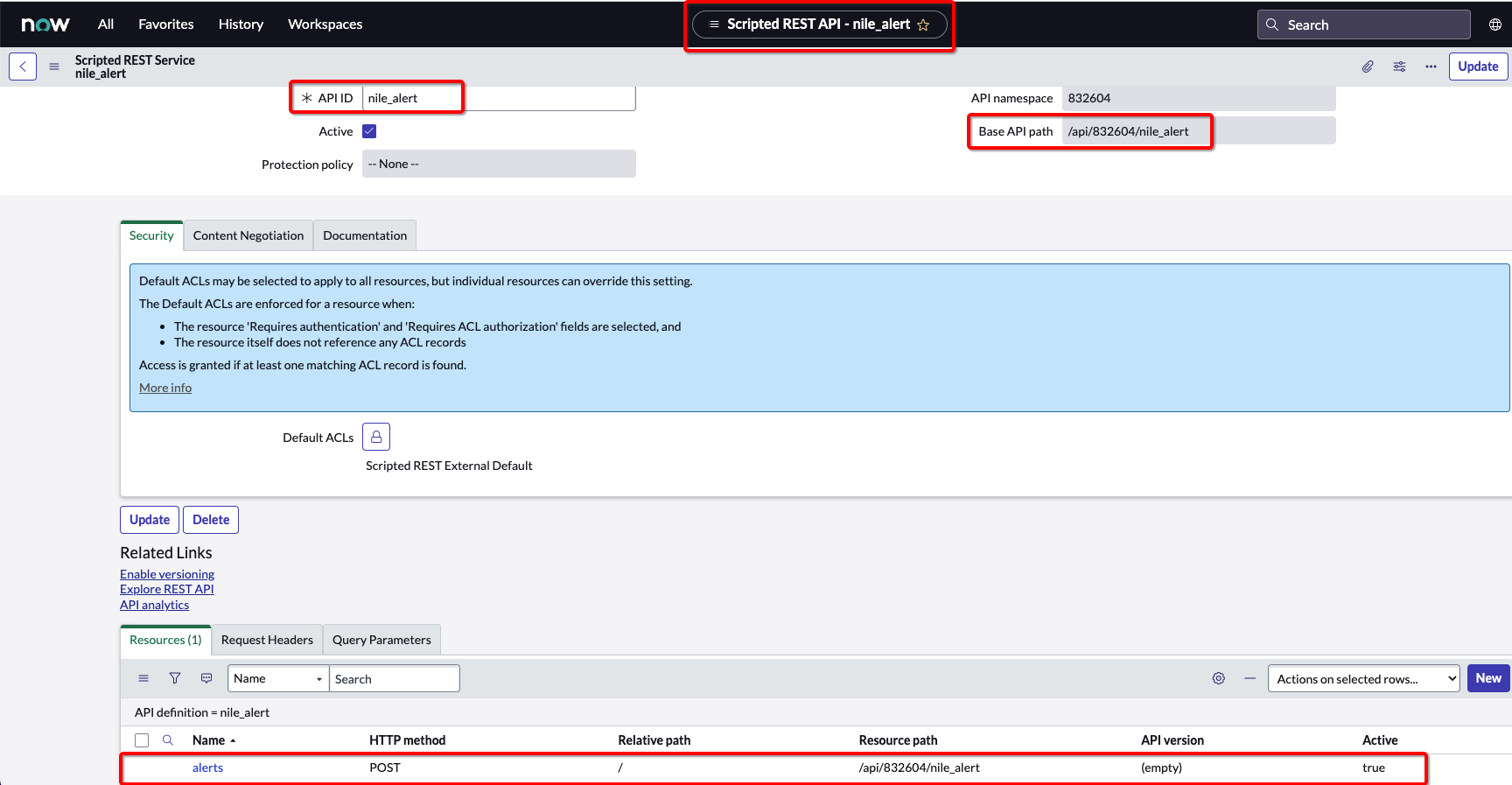The height and width of the screenshot is (785, 1512).
Task: Open the Workspaces menu
Action: [x=325, y=25]
